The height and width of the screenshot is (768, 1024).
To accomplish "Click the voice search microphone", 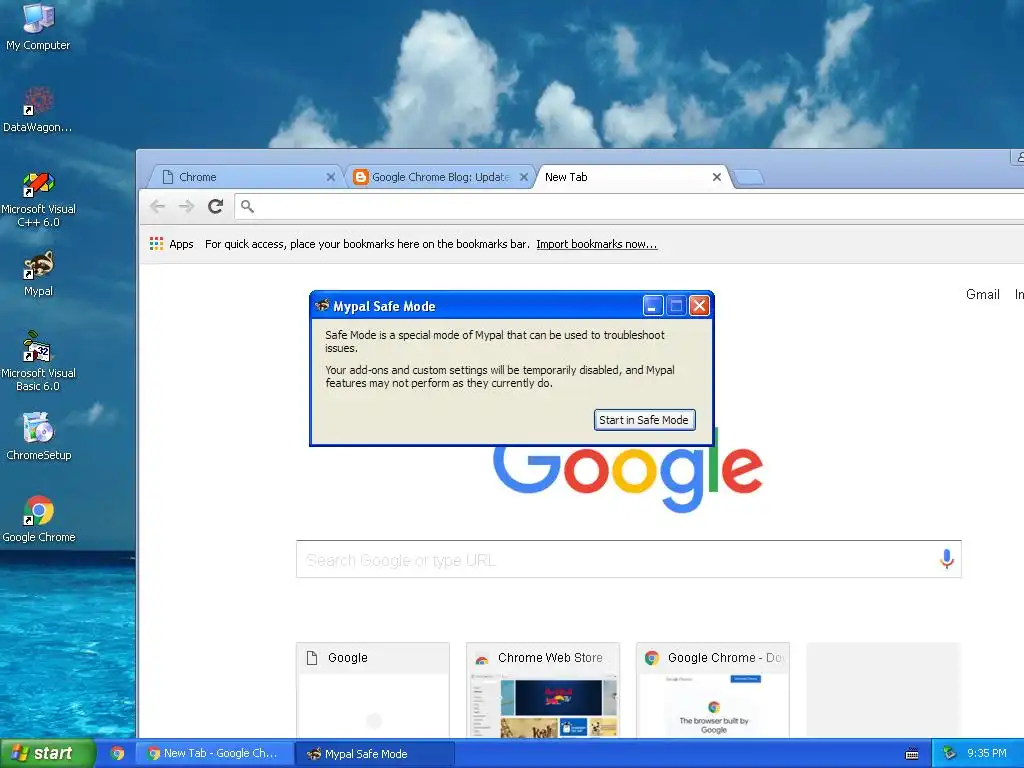I will (x=946, y=559).
